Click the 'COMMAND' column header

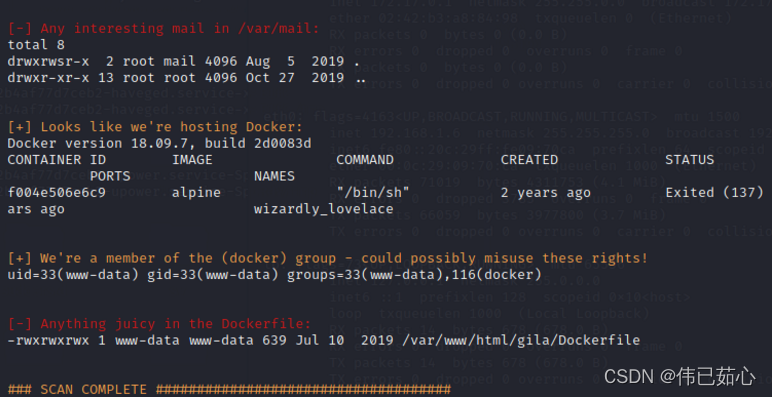(365, 160)
